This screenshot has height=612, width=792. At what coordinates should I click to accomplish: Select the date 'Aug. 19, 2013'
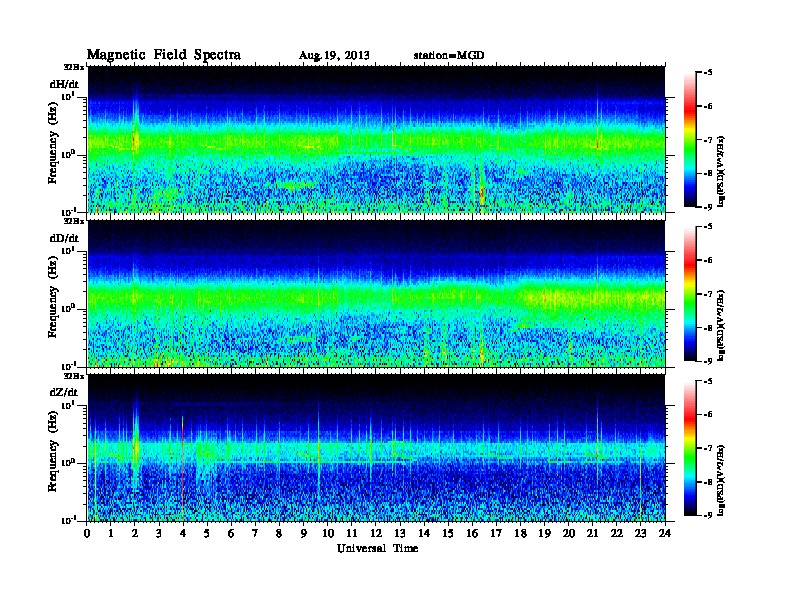click(x=334, y=55)
